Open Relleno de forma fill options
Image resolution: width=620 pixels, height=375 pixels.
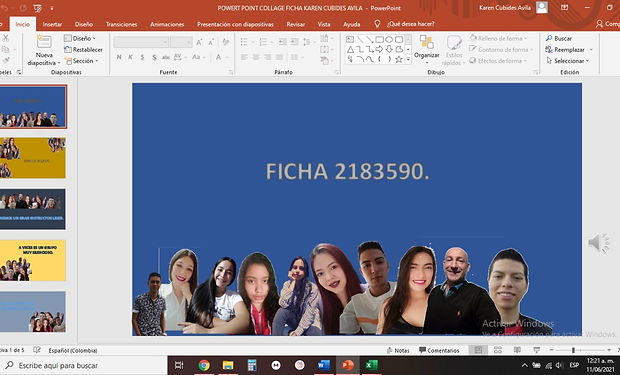click(498, 38)
